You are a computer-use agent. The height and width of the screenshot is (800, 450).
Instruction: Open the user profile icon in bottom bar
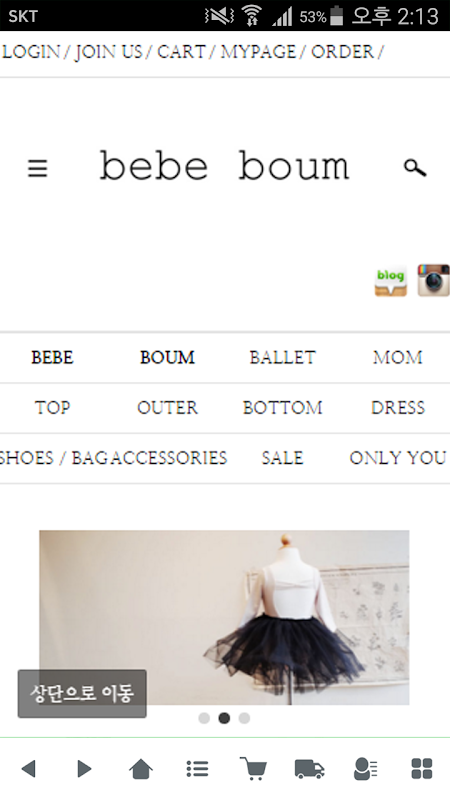(x=365, y=769)
